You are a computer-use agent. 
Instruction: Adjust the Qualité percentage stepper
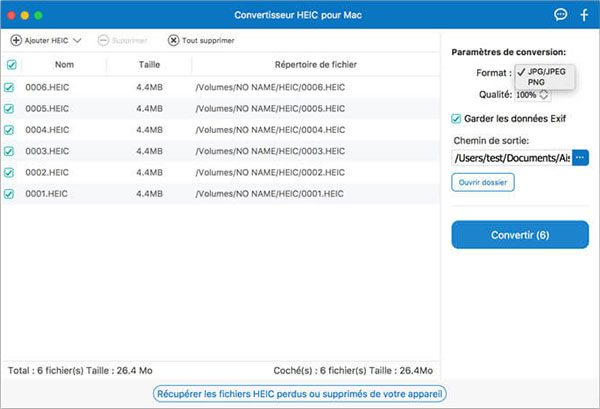[544, 95]
